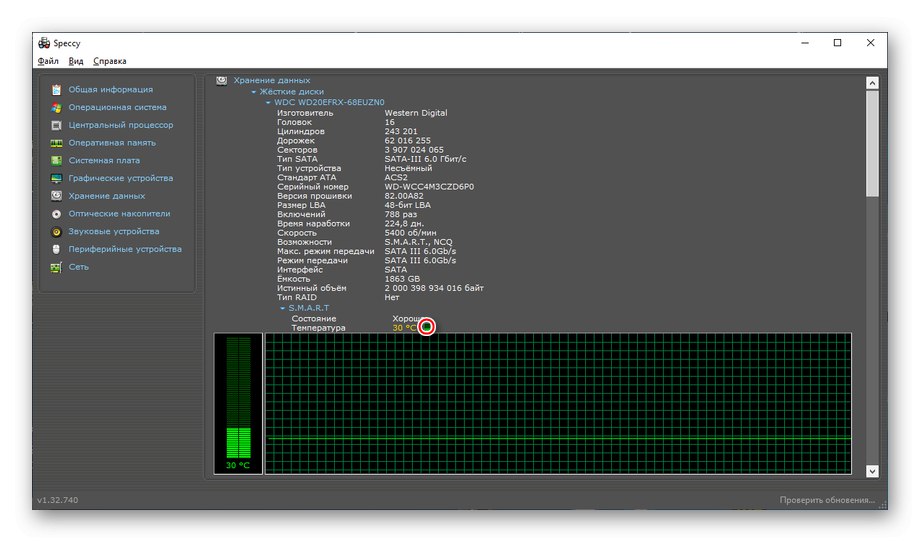Click Проверить обновления link
Viewport: 920px width, 542px height.
pyautogui.click(x=827, y=500)
